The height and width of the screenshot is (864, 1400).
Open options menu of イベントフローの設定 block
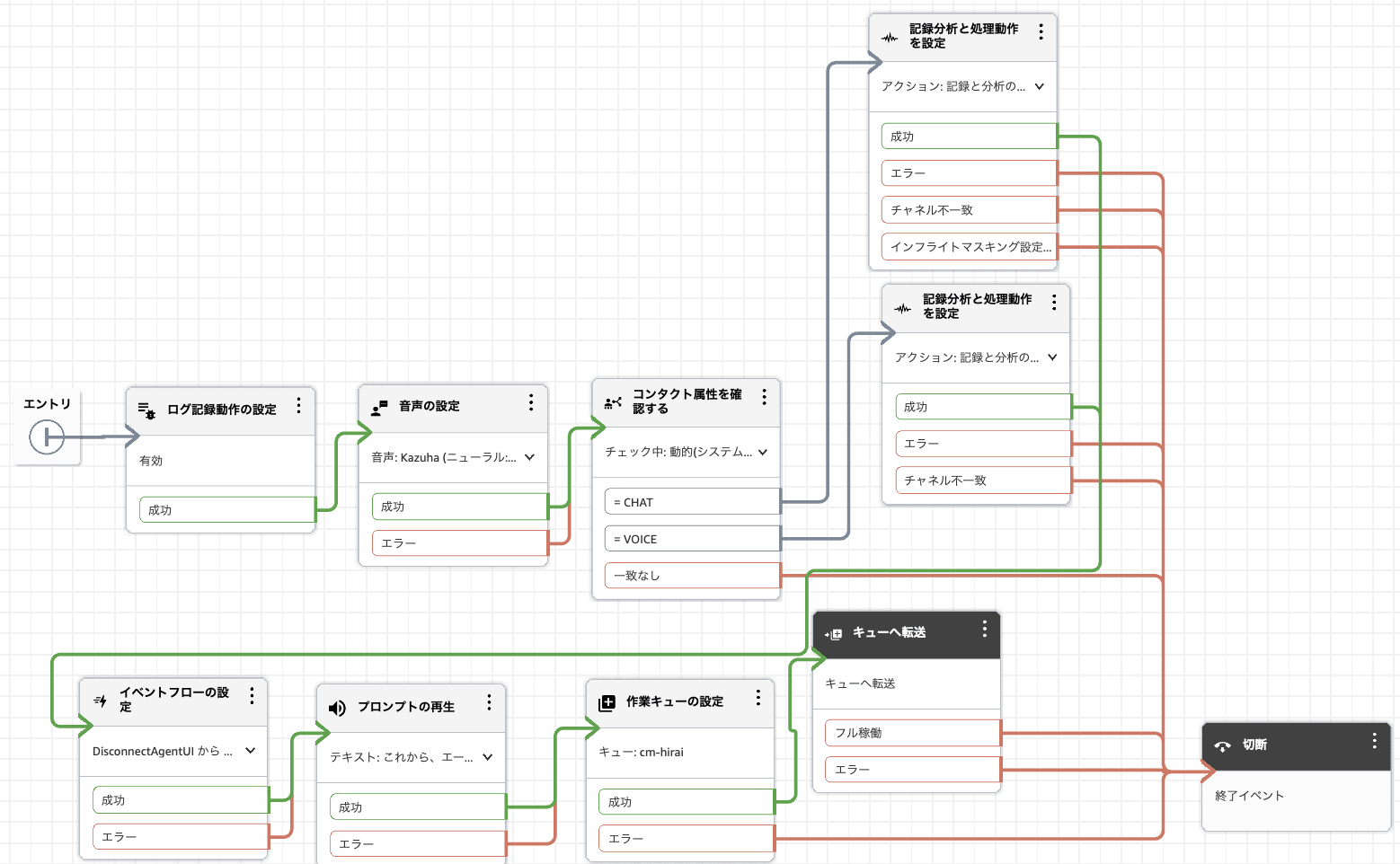tap(252, 695)
